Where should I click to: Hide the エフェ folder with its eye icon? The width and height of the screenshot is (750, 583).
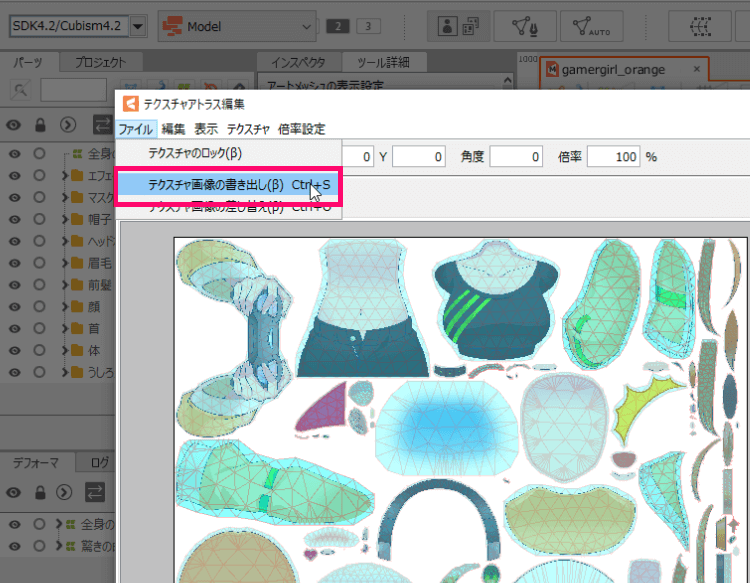[14, 176]
